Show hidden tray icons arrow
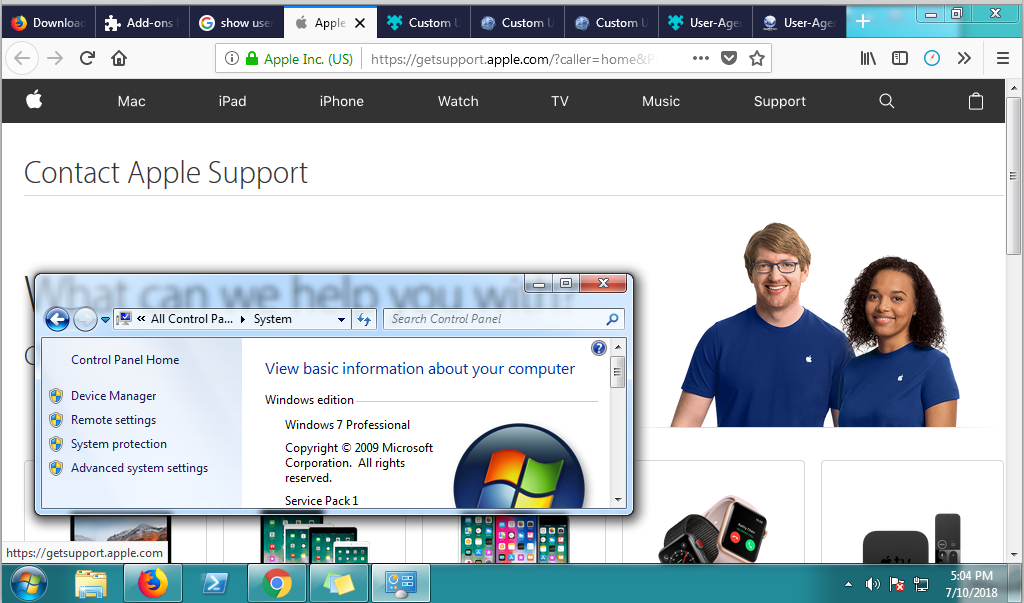This screenshot has width=1024, height=603. 848,584
